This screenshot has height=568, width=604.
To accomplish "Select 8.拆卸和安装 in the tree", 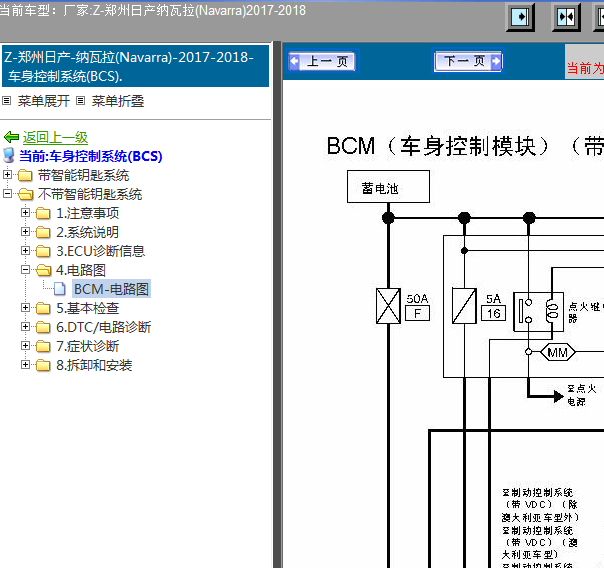I will [x=94, y=365].
